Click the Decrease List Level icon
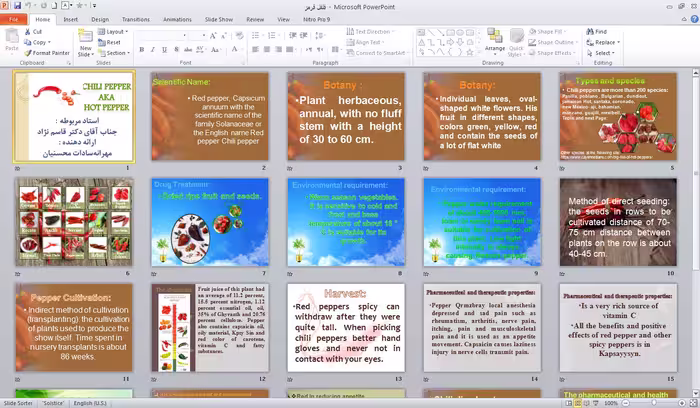The height and width of the screenshot is (408, 700). (292, 35)
